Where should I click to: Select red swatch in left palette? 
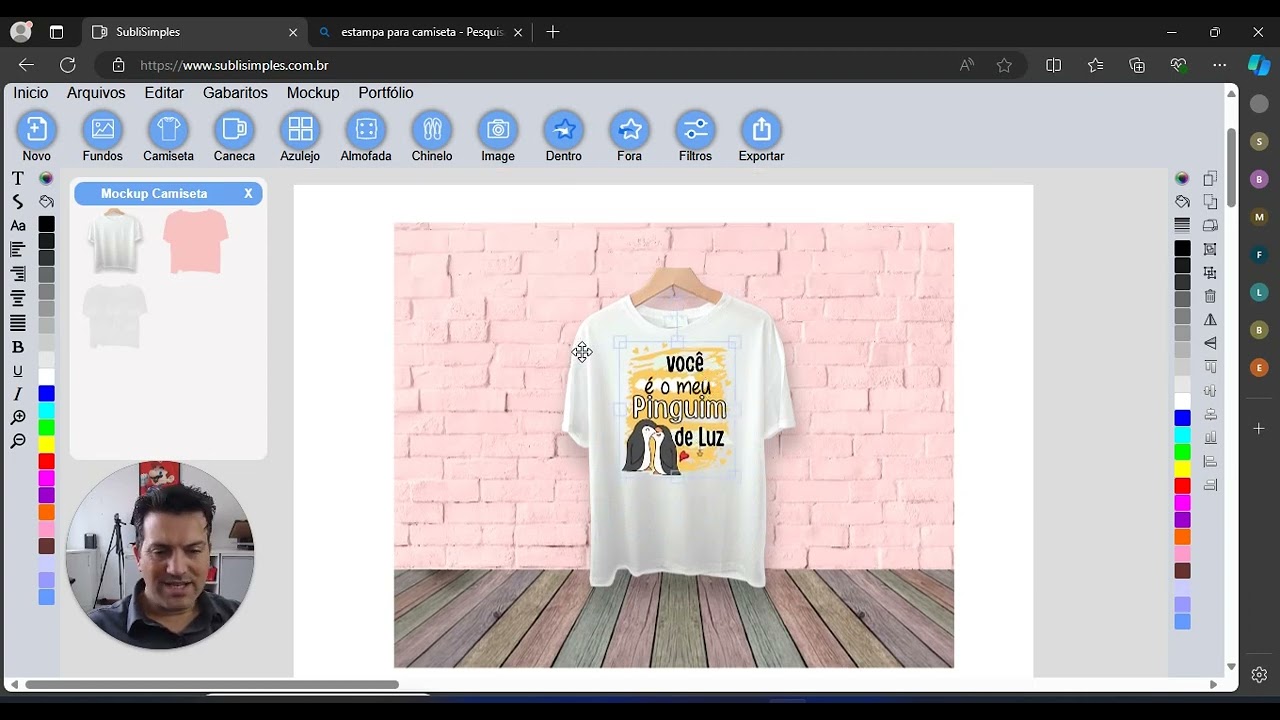click(46, 461)
